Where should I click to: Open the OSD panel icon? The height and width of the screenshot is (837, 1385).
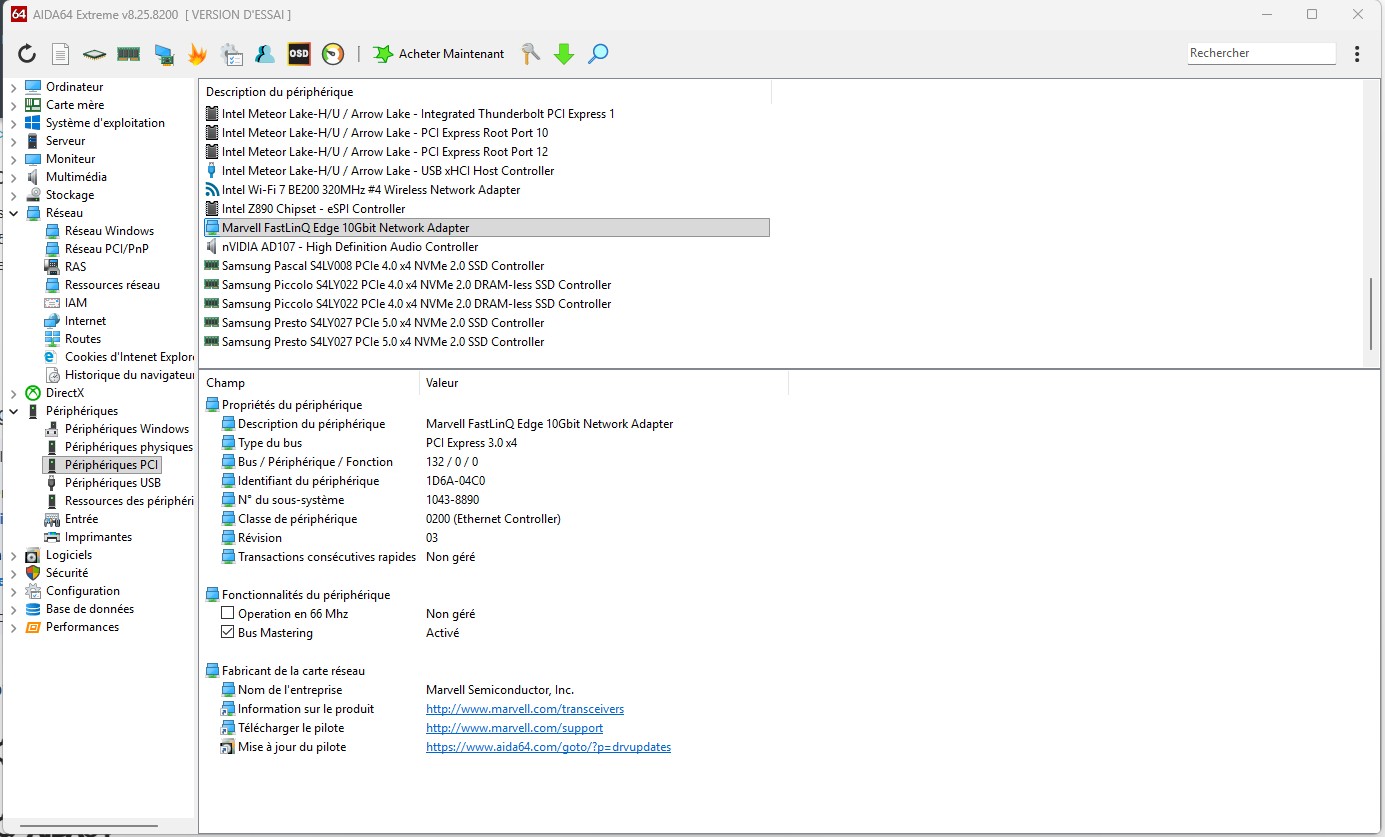tap(299, 54)
